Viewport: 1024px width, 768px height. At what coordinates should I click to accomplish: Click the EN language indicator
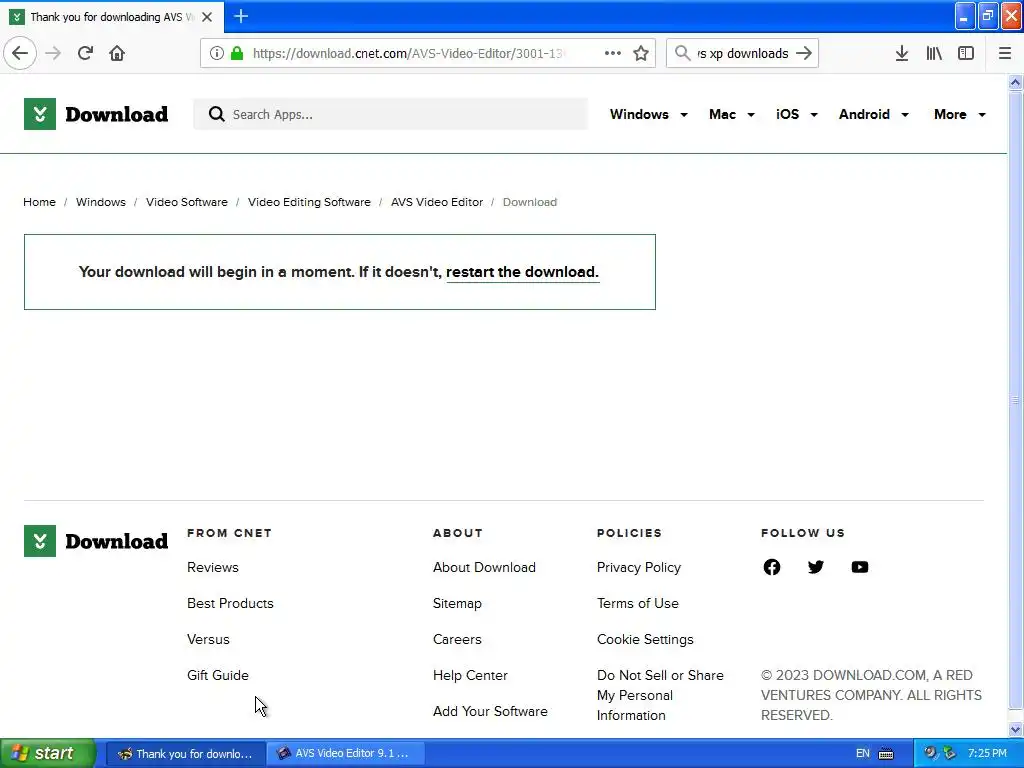coord(863,754)
